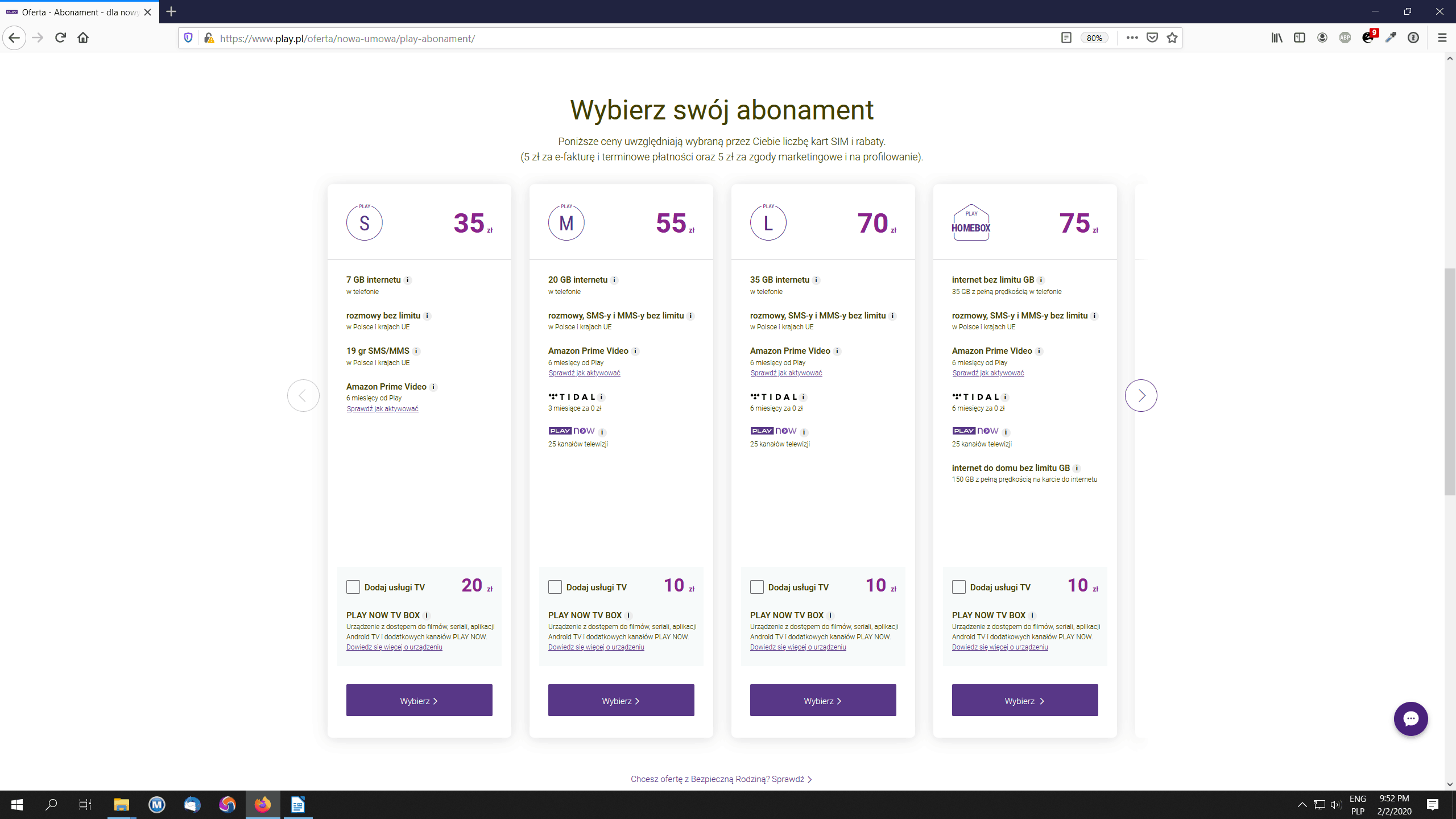
Task: Open Sprawdź jak aktywować in Play S plan
Action: click(382, 409)
